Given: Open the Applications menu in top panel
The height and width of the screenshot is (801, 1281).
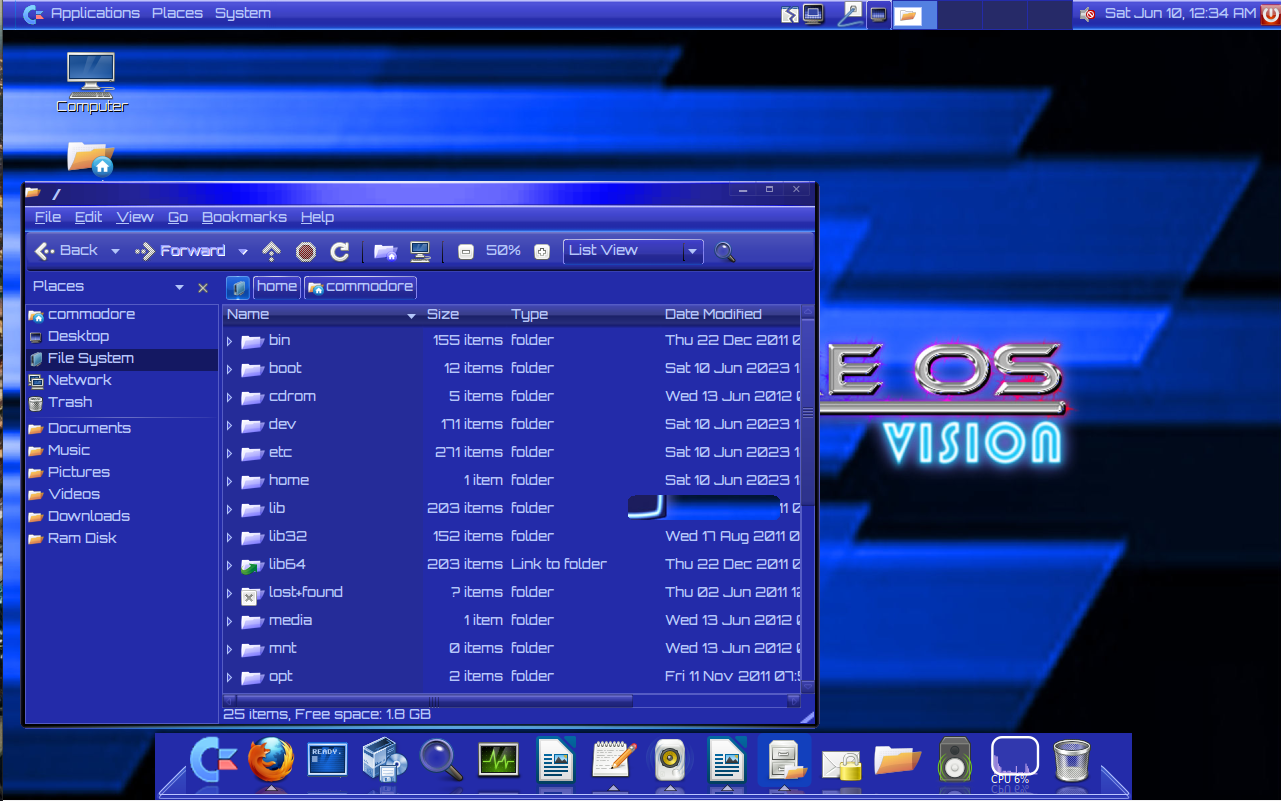Looking at the screenshot, I should [x=95, y=13].
